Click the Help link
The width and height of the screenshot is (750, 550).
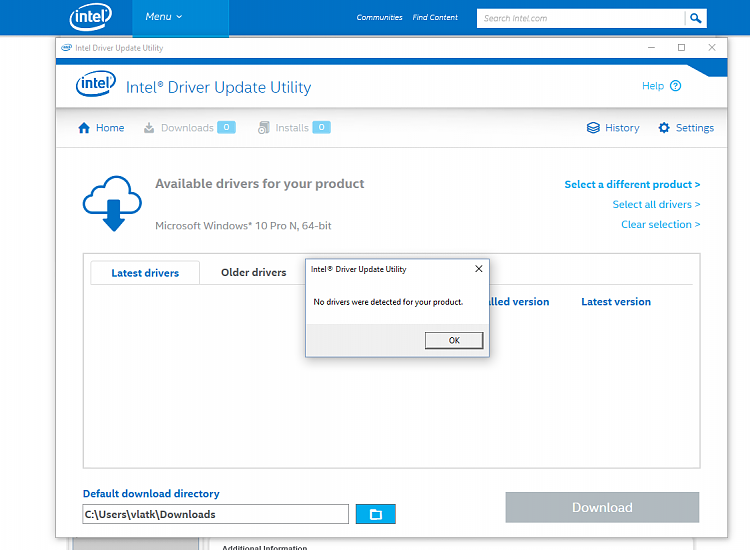(x=652, y=86)
